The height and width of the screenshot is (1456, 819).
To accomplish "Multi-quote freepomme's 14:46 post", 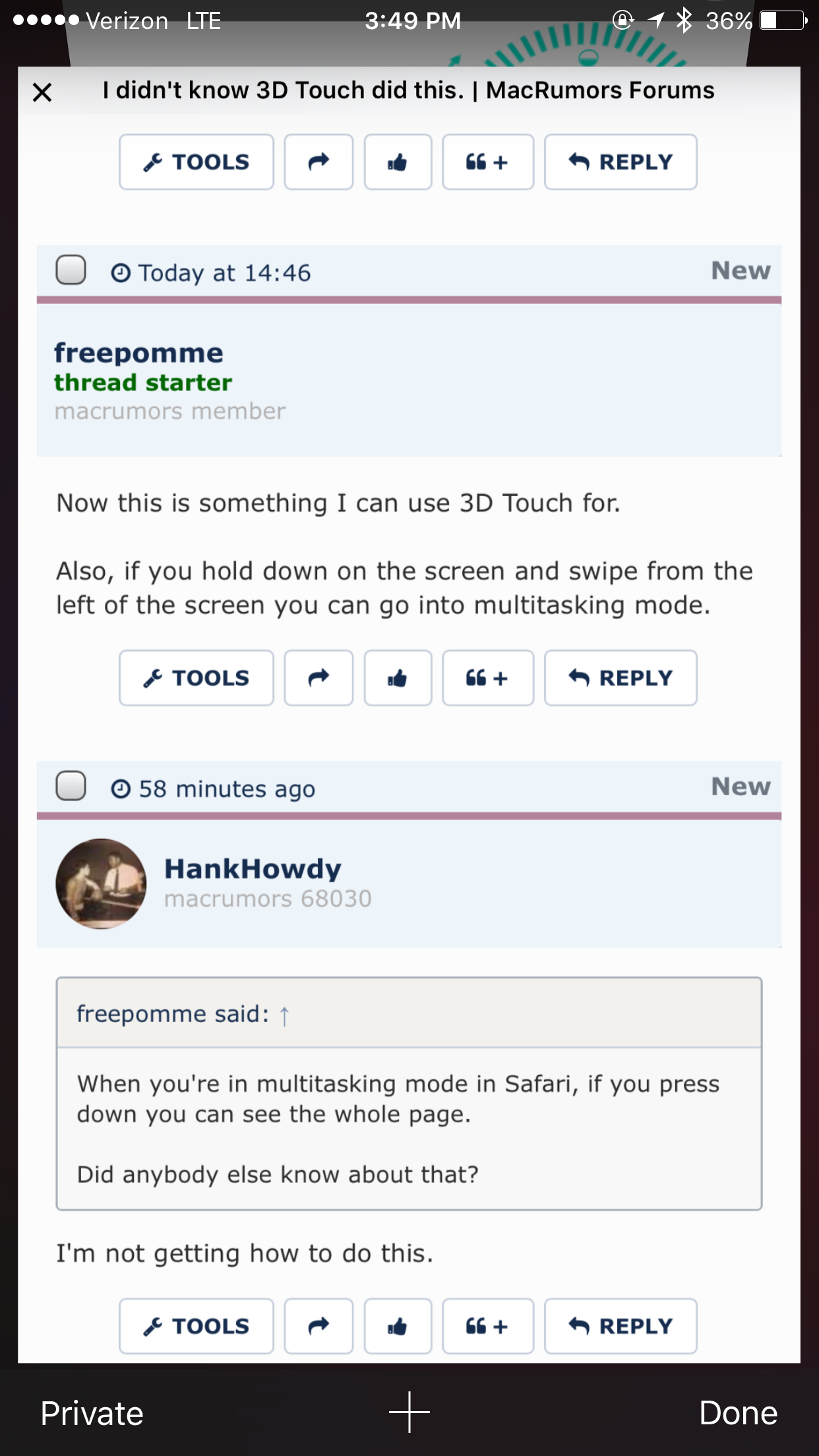I will [x=487, y=678].
